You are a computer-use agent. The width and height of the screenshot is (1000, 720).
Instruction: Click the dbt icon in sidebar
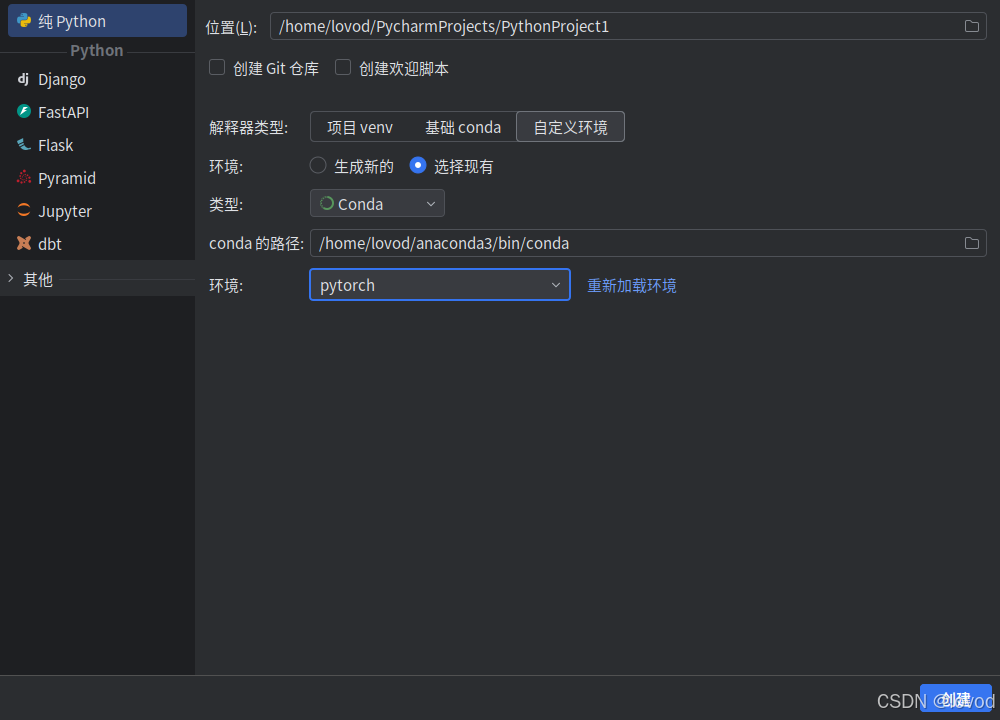[x=24, y=243]
